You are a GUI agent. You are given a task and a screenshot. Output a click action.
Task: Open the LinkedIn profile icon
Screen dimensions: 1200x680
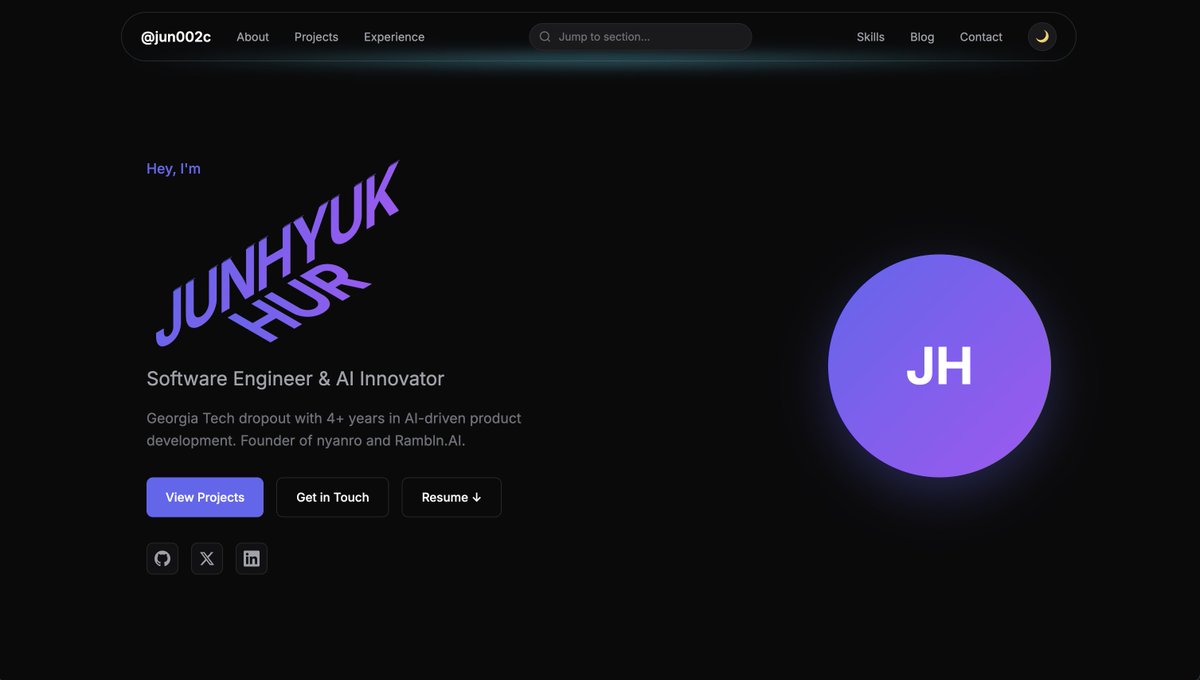click(251, 558)
